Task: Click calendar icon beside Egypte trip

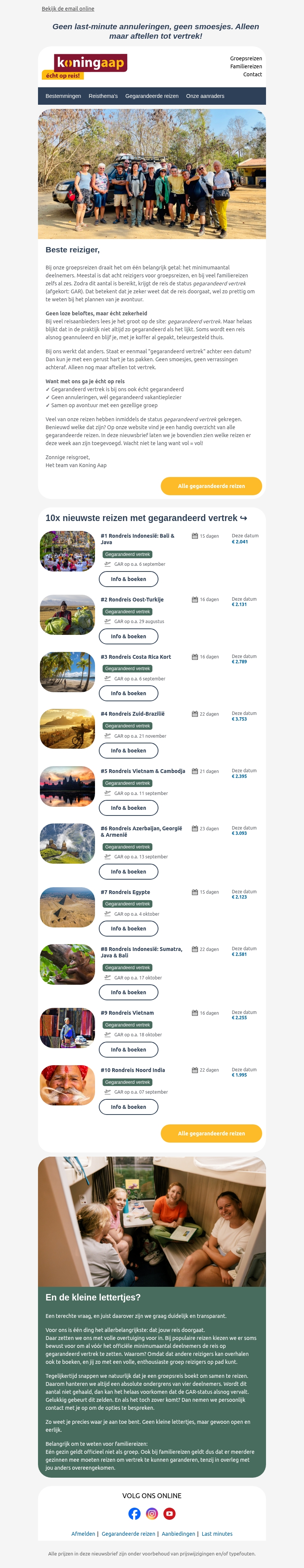Action: point(195,893)
